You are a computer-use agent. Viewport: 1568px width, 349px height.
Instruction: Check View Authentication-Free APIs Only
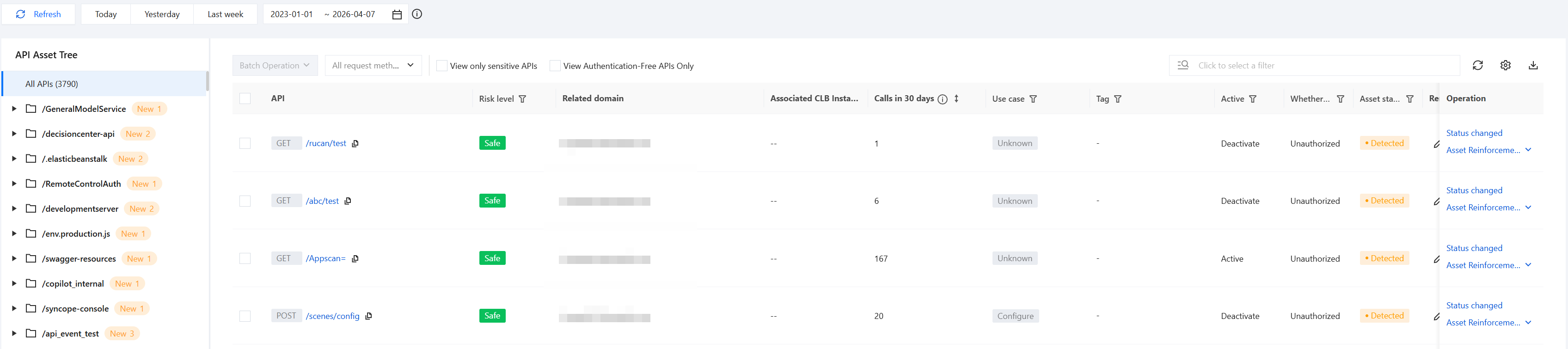tap(555, 66)
